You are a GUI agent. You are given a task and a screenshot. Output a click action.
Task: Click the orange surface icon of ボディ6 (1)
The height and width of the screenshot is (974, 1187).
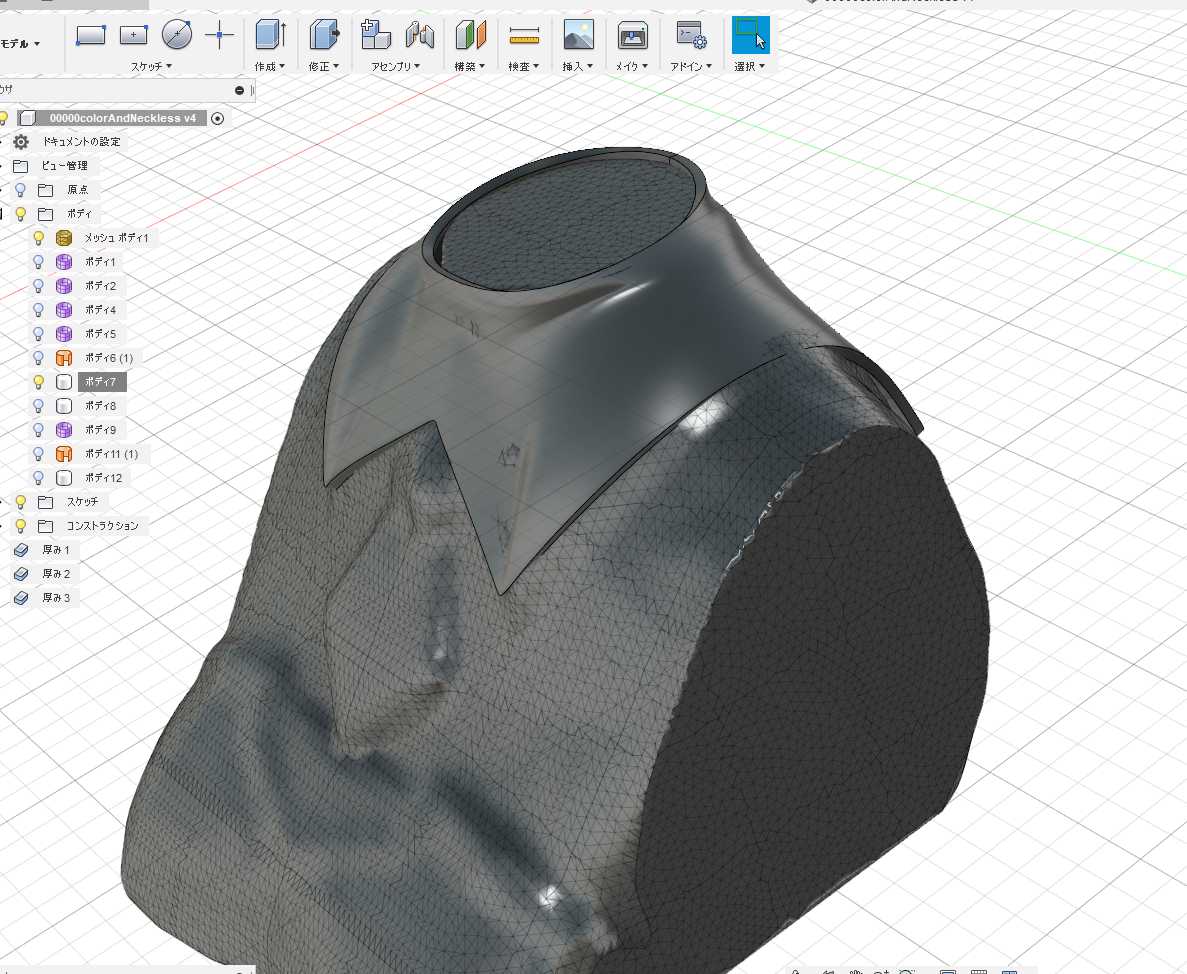(x=64, y=358)
